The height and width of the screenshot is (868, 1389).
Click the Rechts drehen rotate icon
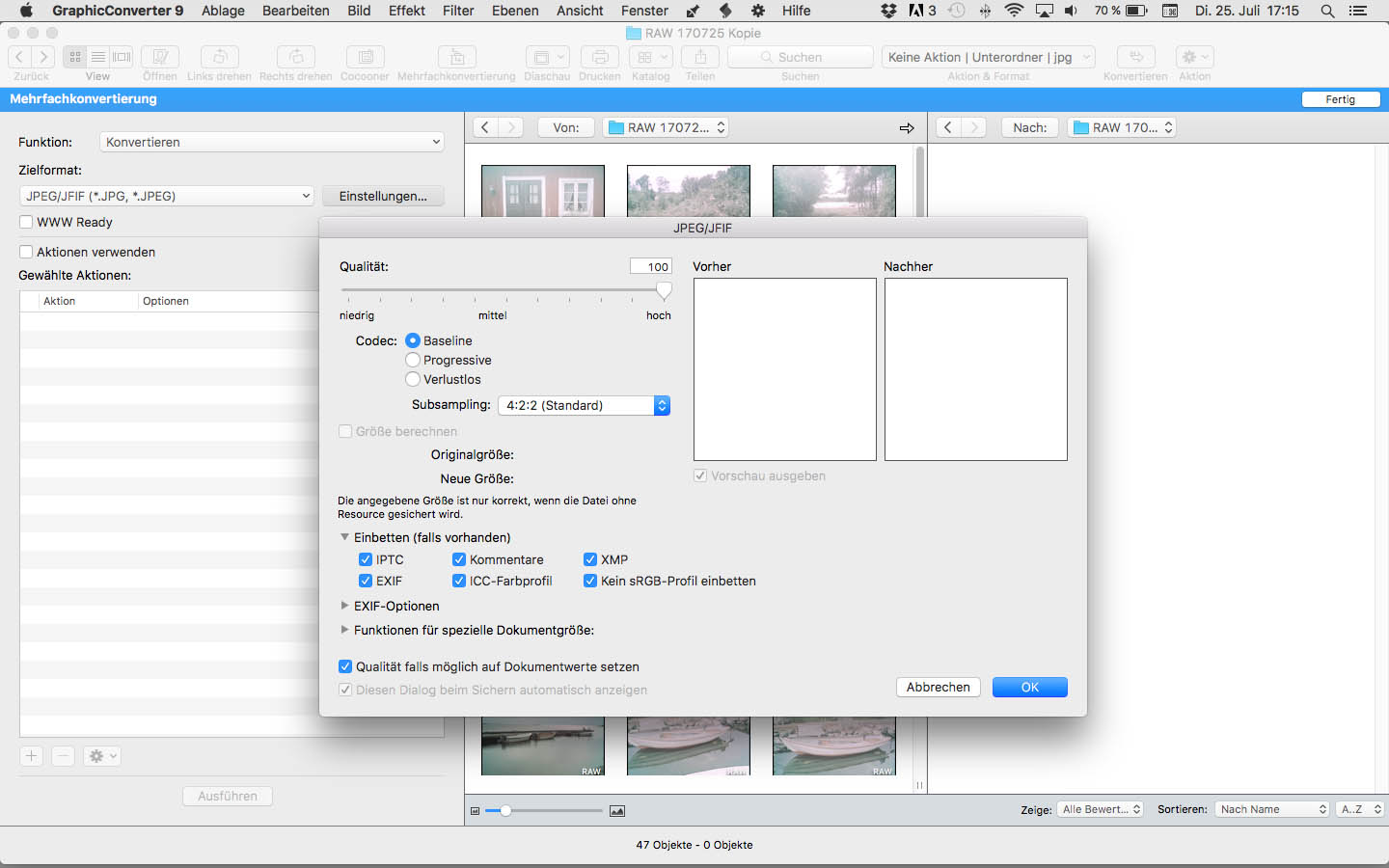click(x=295, y=58)
